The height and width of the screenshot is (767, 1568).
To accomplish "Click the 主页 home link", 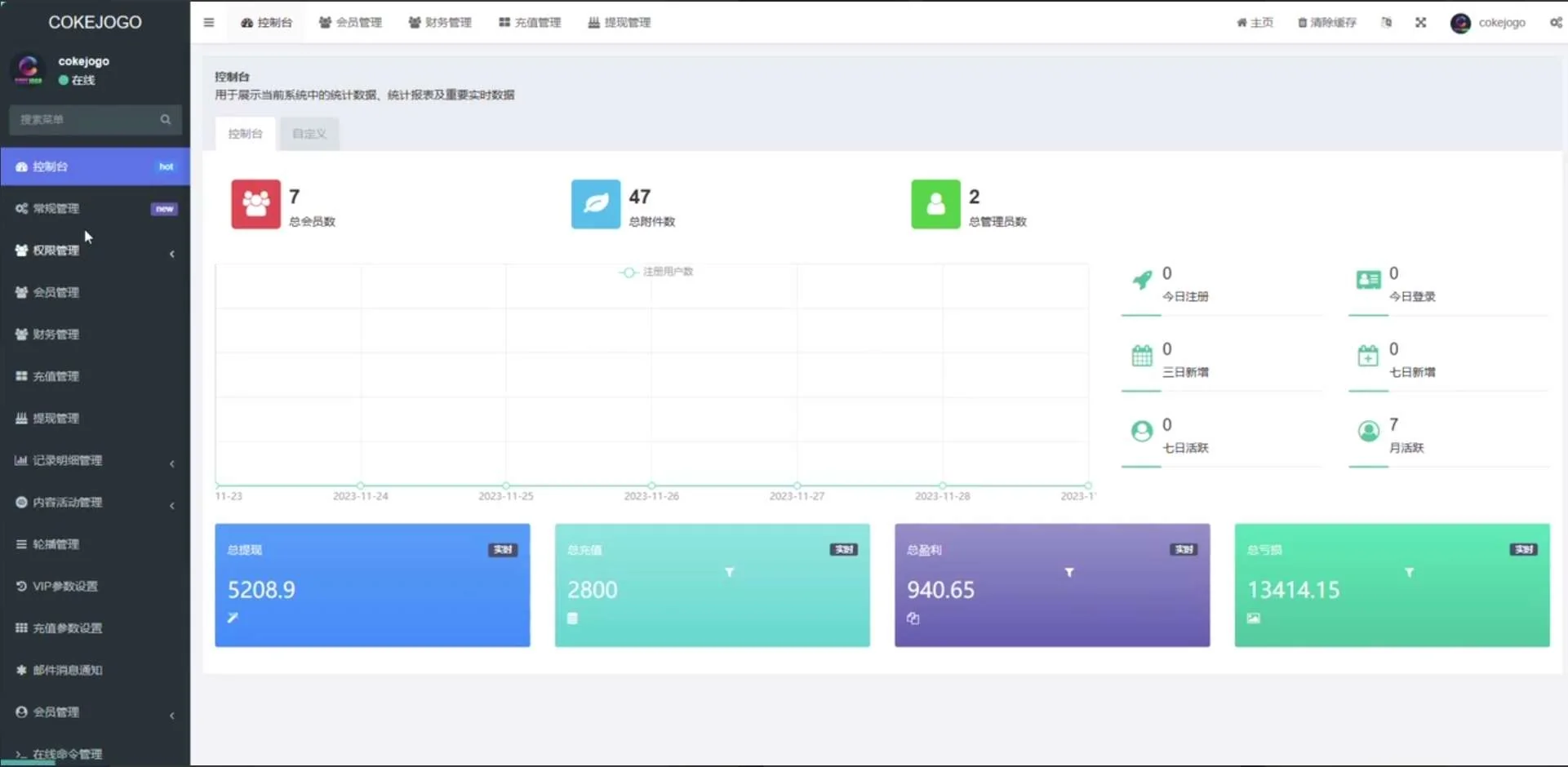I will pos(1255,23).
